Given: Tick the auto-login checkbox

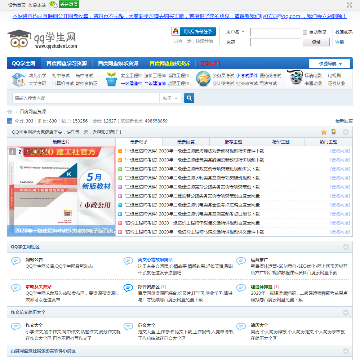Looking at the screenshot, I should pos(305,32).
